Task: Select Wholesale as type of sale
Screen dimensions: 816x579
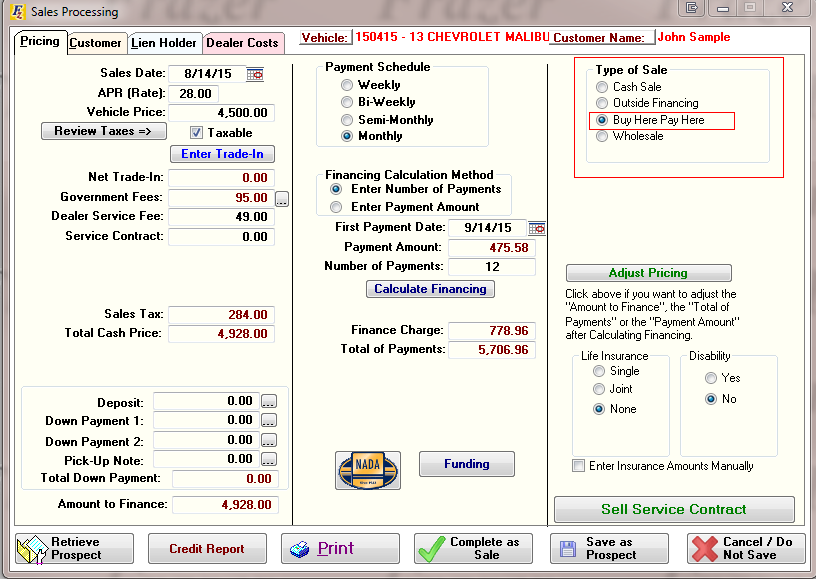Action: click(602, 136)
